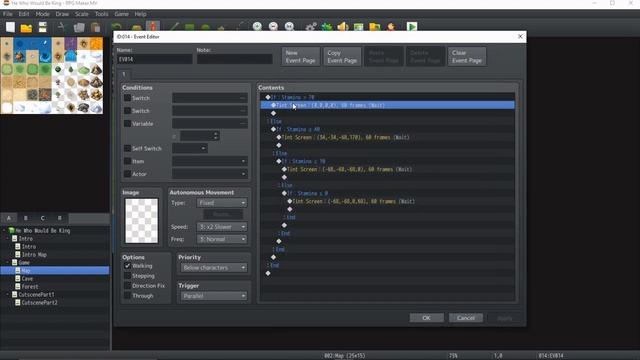This screenshot has height=360, width=640.
Task: Click the Zoom Out magnifier icon
Action: (x=273, y=27)
